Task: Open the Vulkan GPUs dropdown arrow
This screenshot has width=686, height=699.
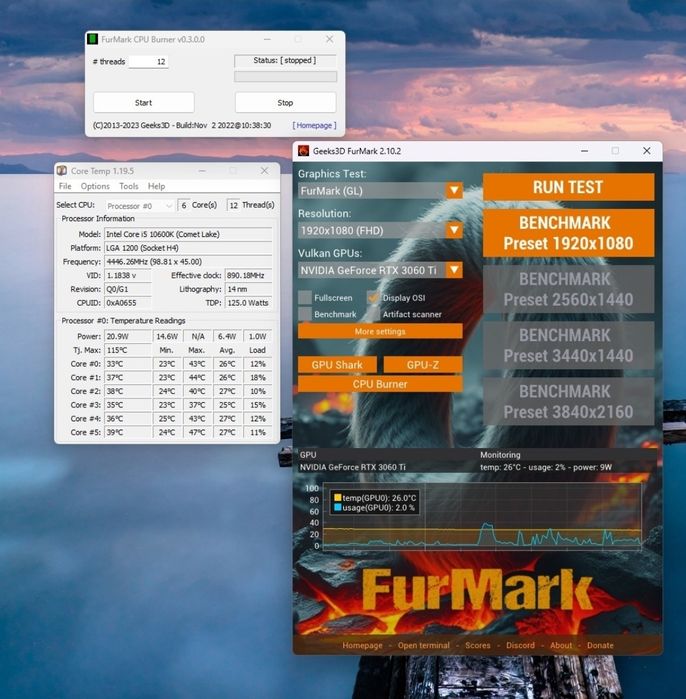Action: tap(454, 270)
